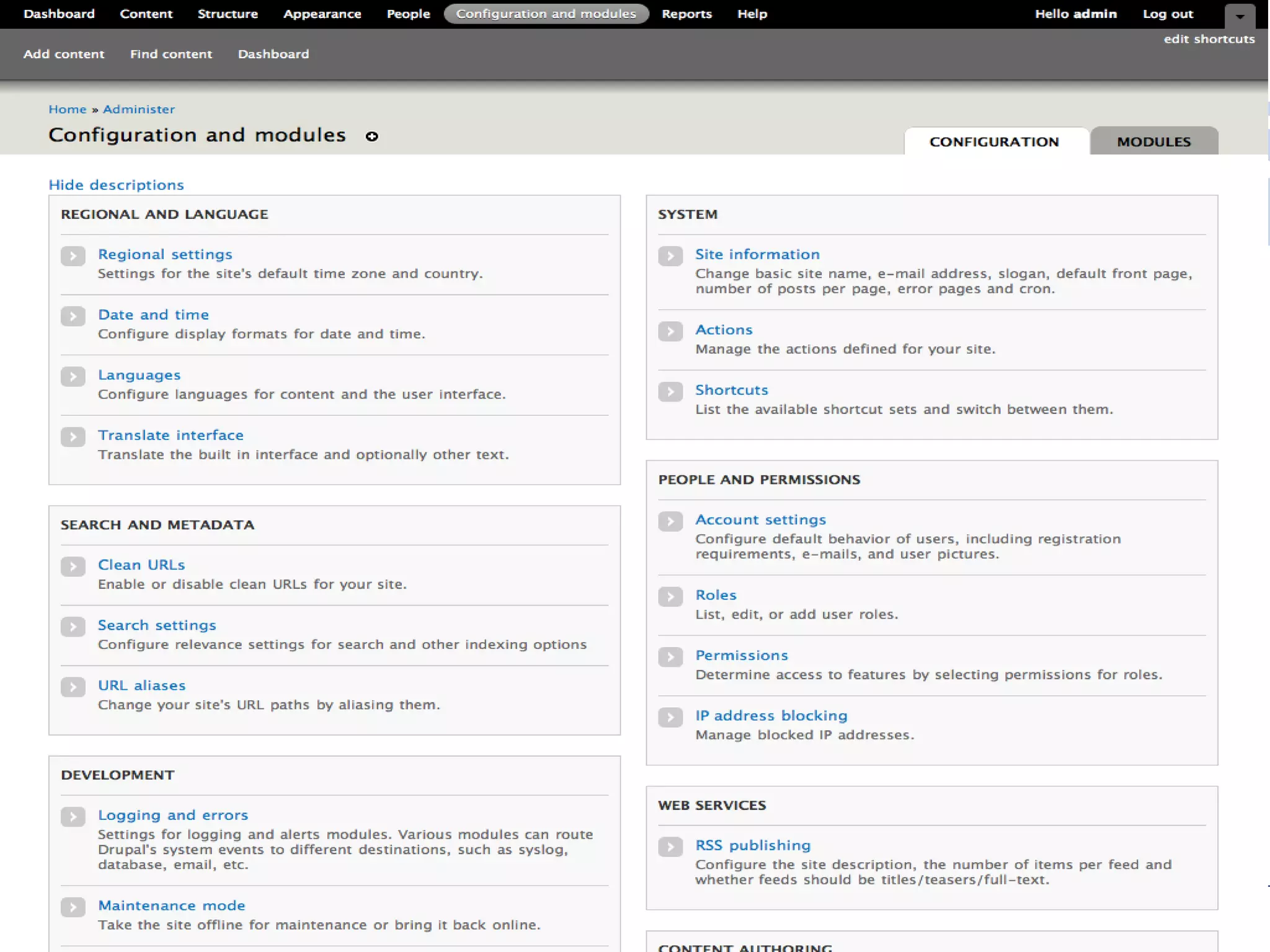Click the edit shortcuts link
The height and width of the screenshot is (952, 1270).
[x=1209, y=39]
